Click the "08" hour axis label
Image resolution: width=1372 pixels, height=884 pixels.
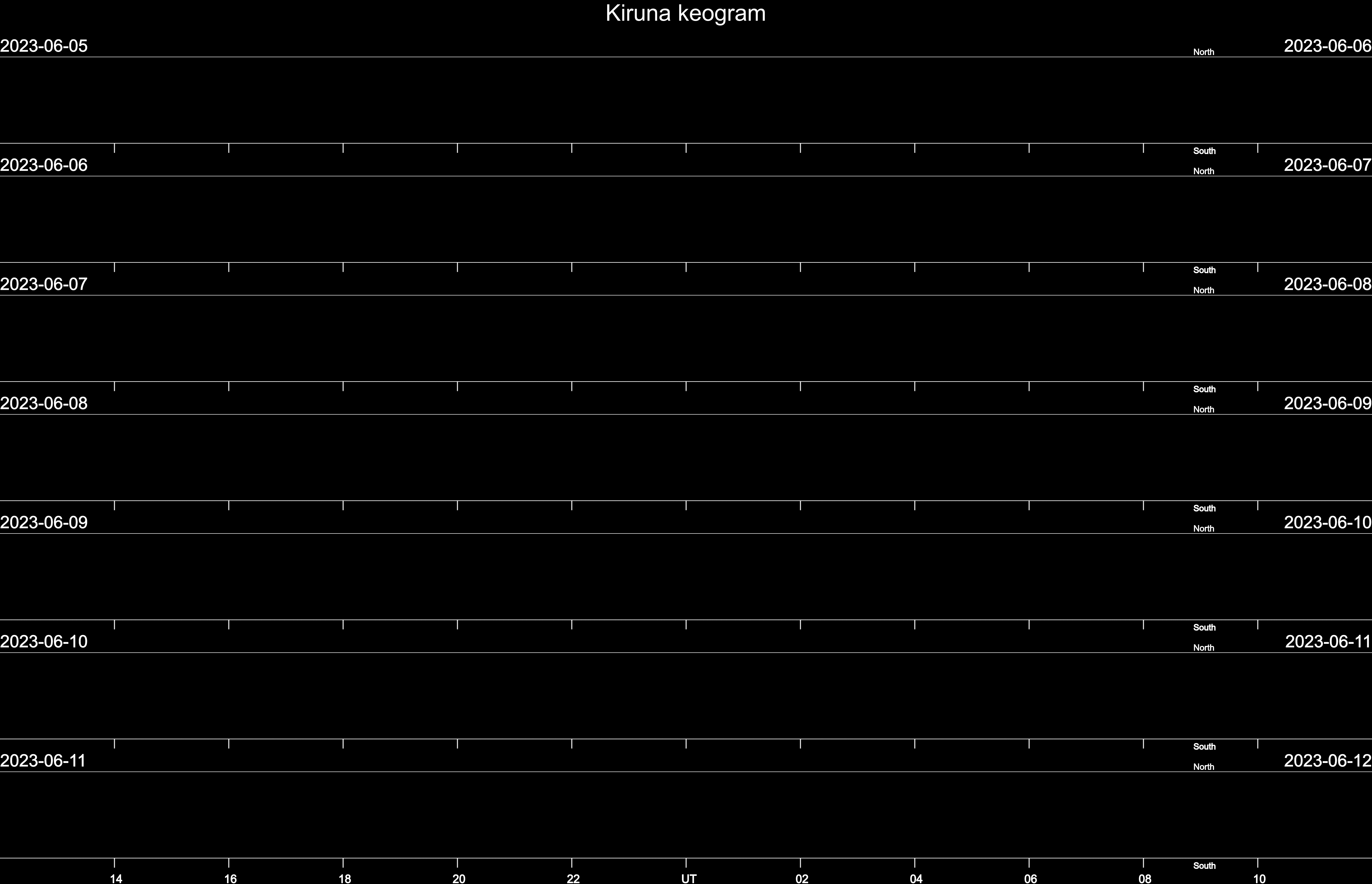coord(1145,878)
